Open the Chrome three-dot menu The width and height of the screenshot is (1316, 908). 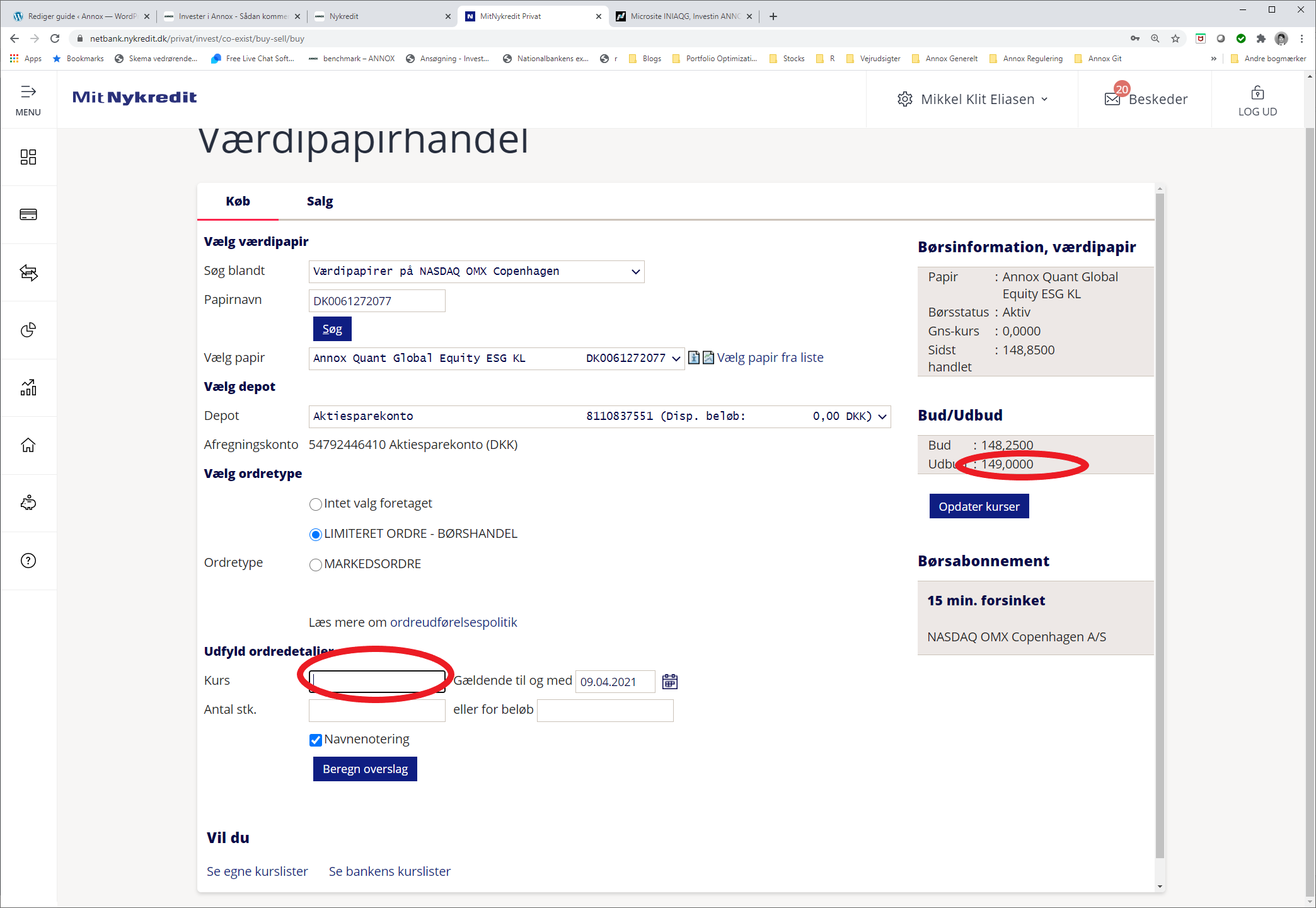[1302, 38]
